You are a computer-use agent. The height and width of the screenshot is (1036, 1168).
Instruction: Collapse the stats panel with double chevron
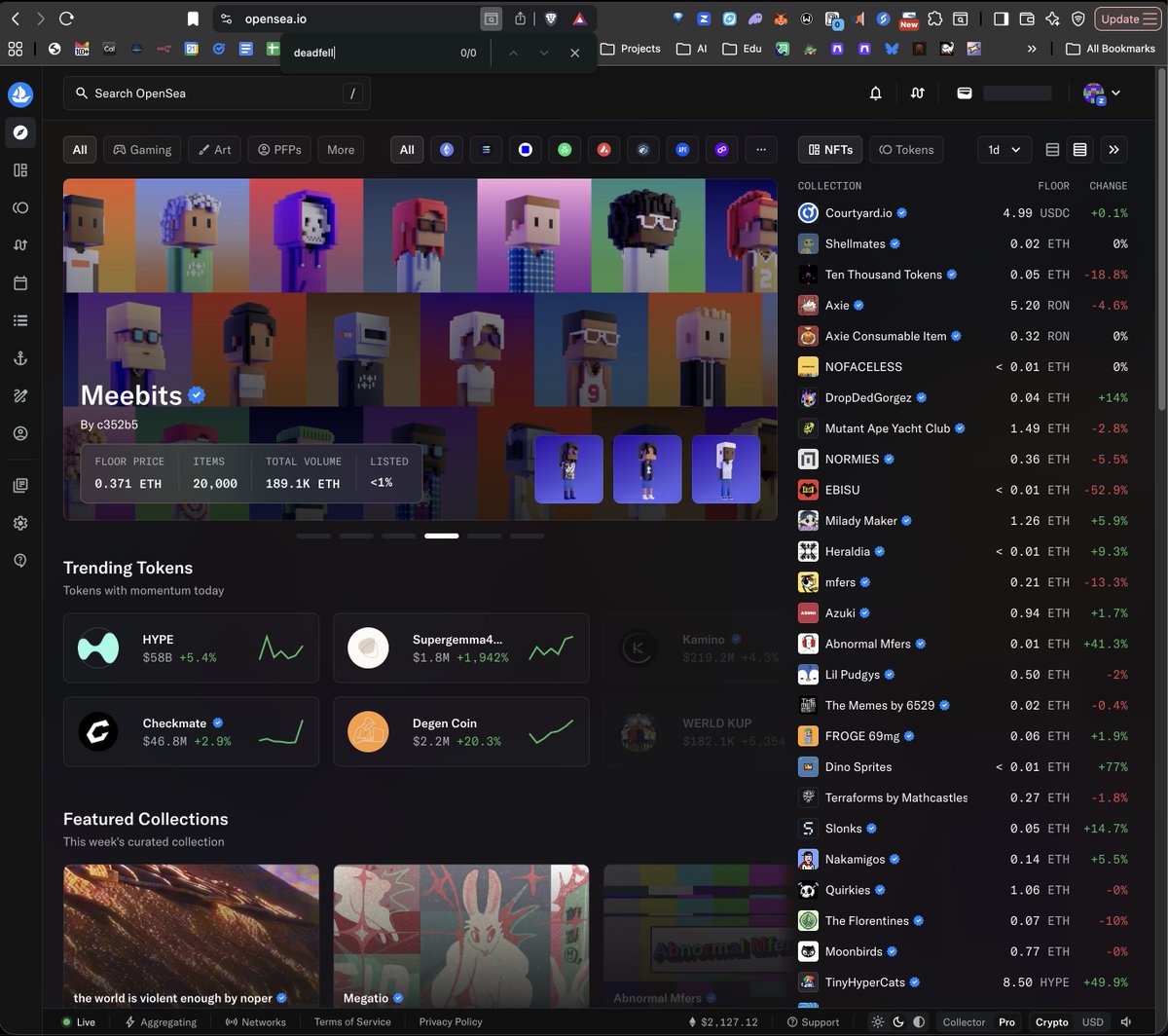click(1114, 150)
